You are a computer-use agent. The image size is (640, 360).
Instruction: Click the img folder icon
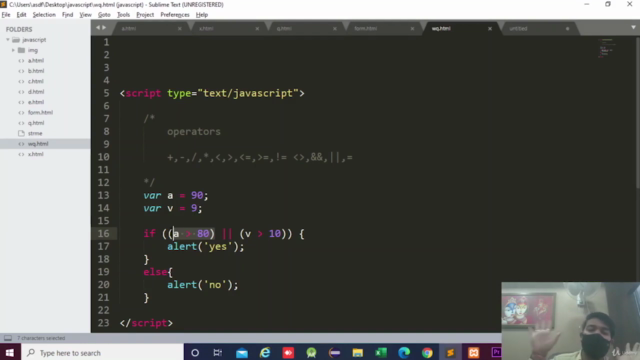pos(22,50)
